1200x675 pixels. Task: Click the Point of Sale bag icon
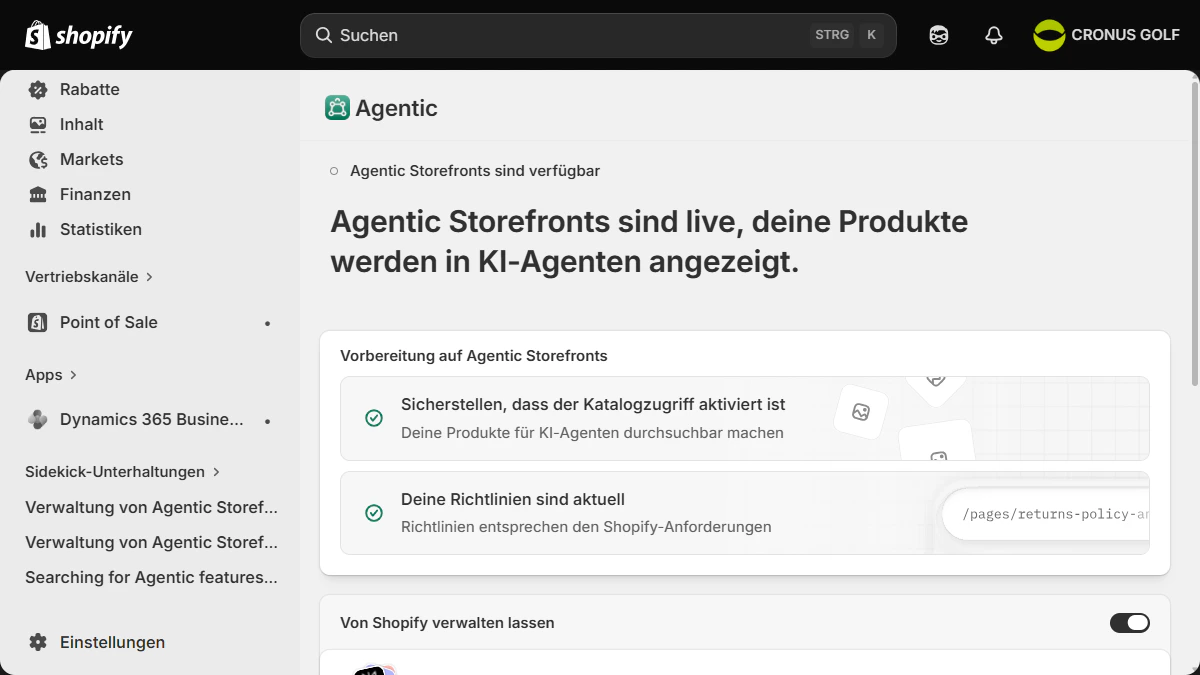pyautogui.click(x=38, y=323)
